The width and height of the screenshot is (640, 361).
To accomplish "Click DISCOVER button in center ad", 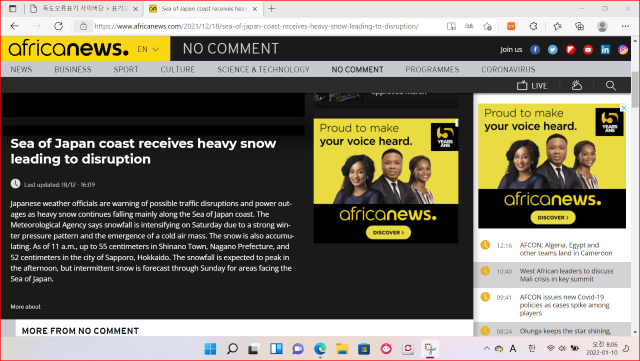I will [388, 232].
